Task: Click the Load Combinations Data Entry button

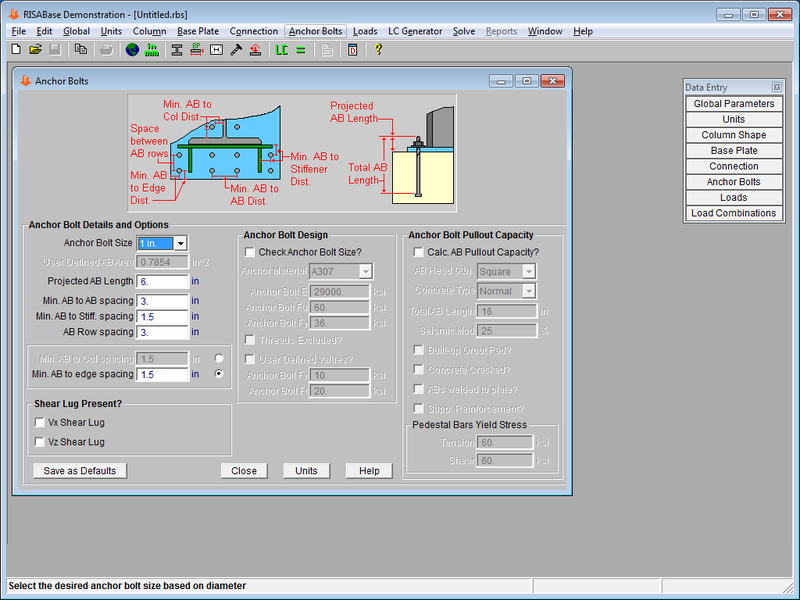Action: click(x=733, y=213)
